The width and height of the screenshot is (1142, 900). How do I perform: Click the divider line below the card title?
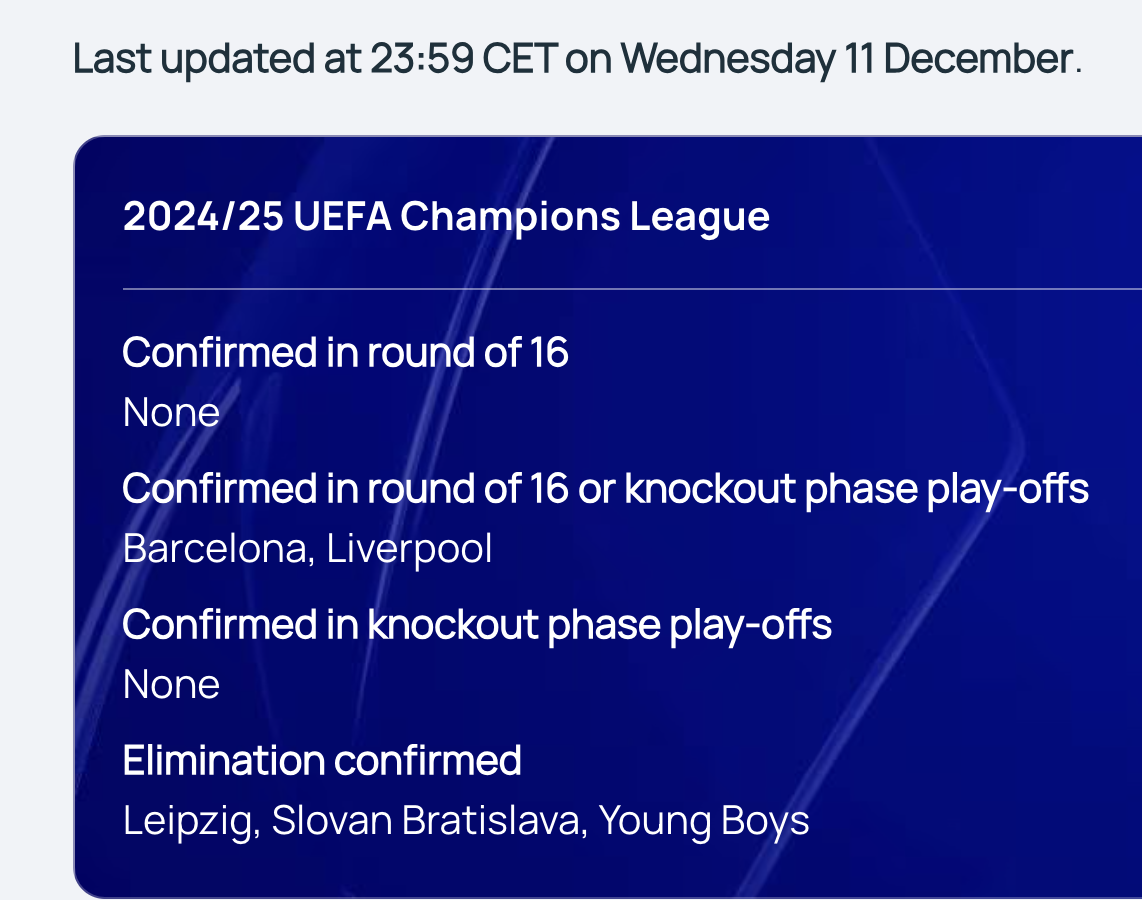point(632,289)
